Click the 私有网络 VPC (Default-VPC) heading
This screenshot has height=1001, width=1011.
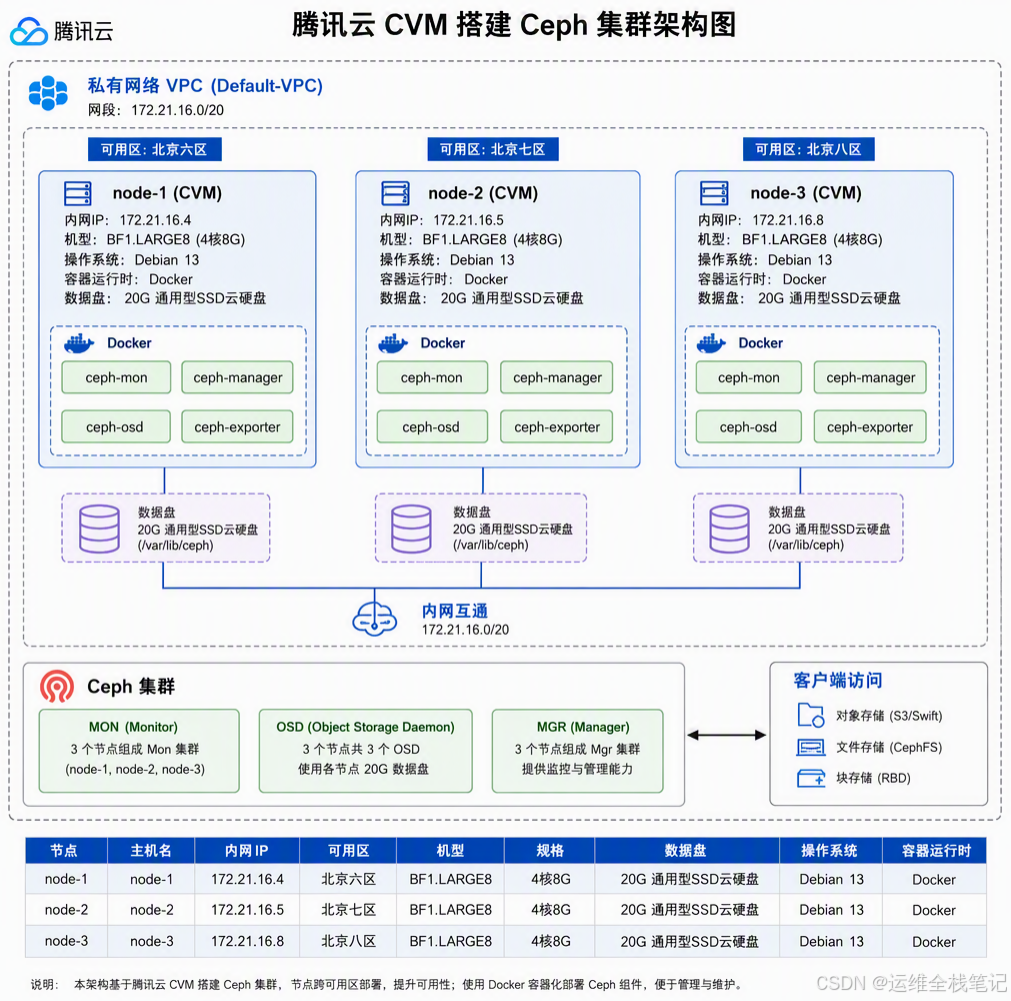coord(205,86)
